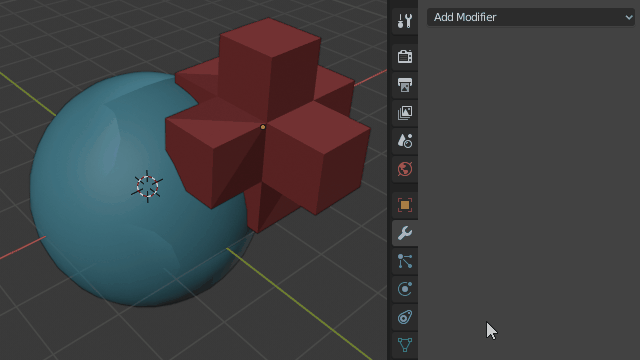Open the Add Modifier dropdown

(531, 17)
